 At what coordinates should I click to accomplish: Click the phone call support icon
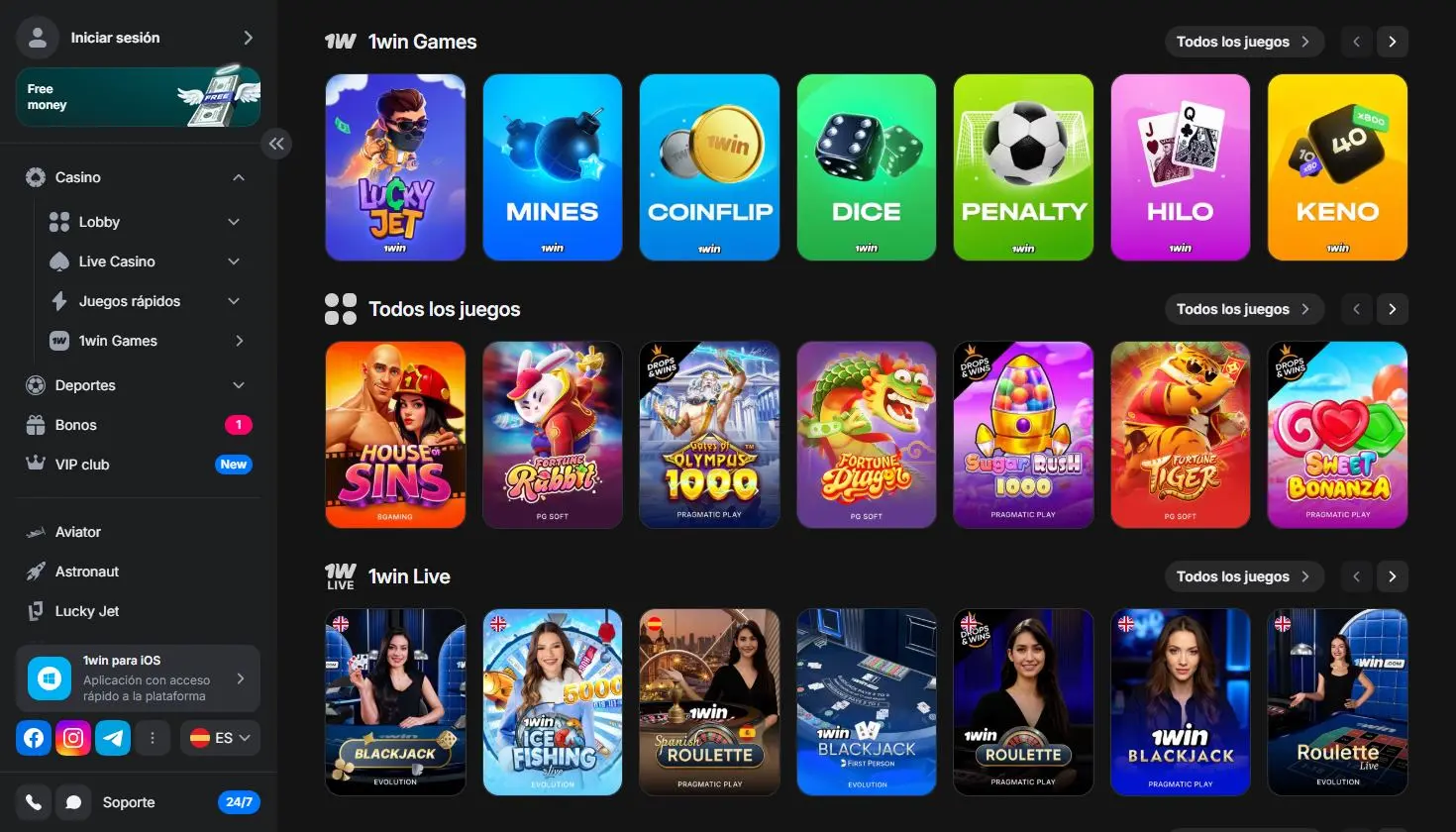pos(34,802)
